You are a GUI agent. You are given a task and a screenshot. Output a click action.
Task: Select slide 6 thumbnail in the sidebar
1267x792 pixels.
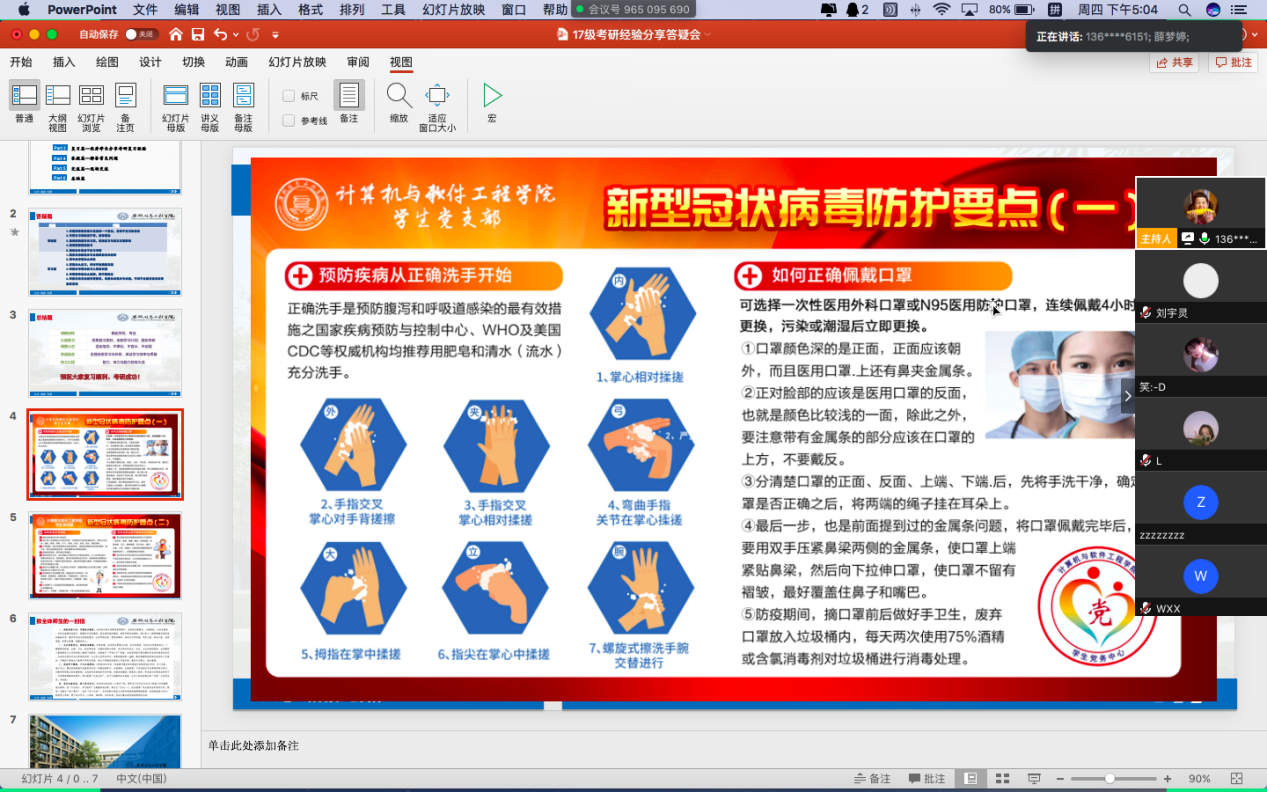(x=105, y=655)
